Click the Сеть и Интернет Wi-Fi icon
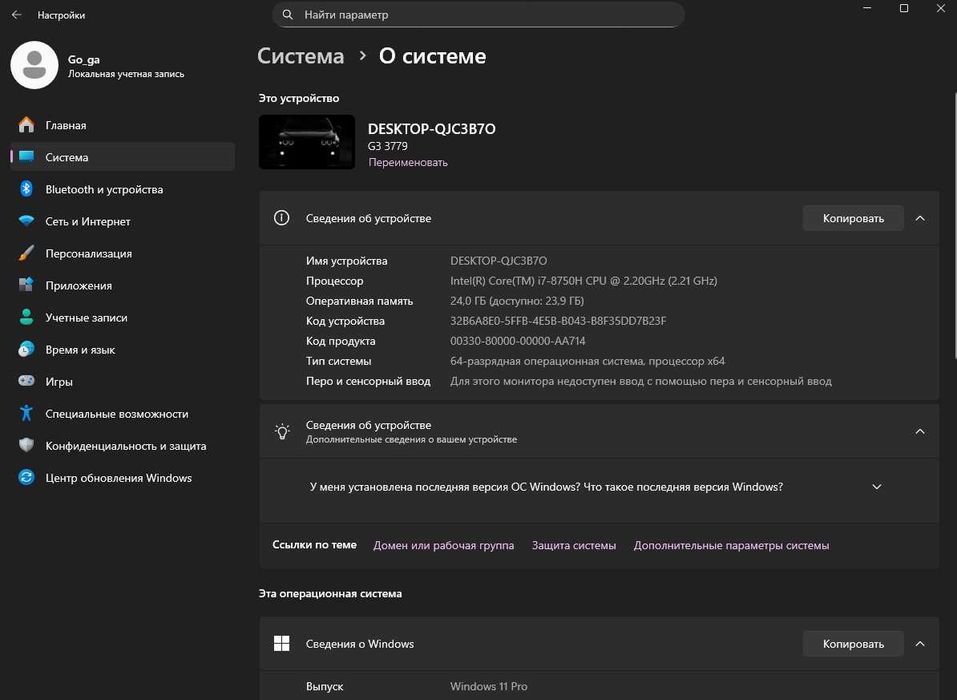 (x=26, y=221)
